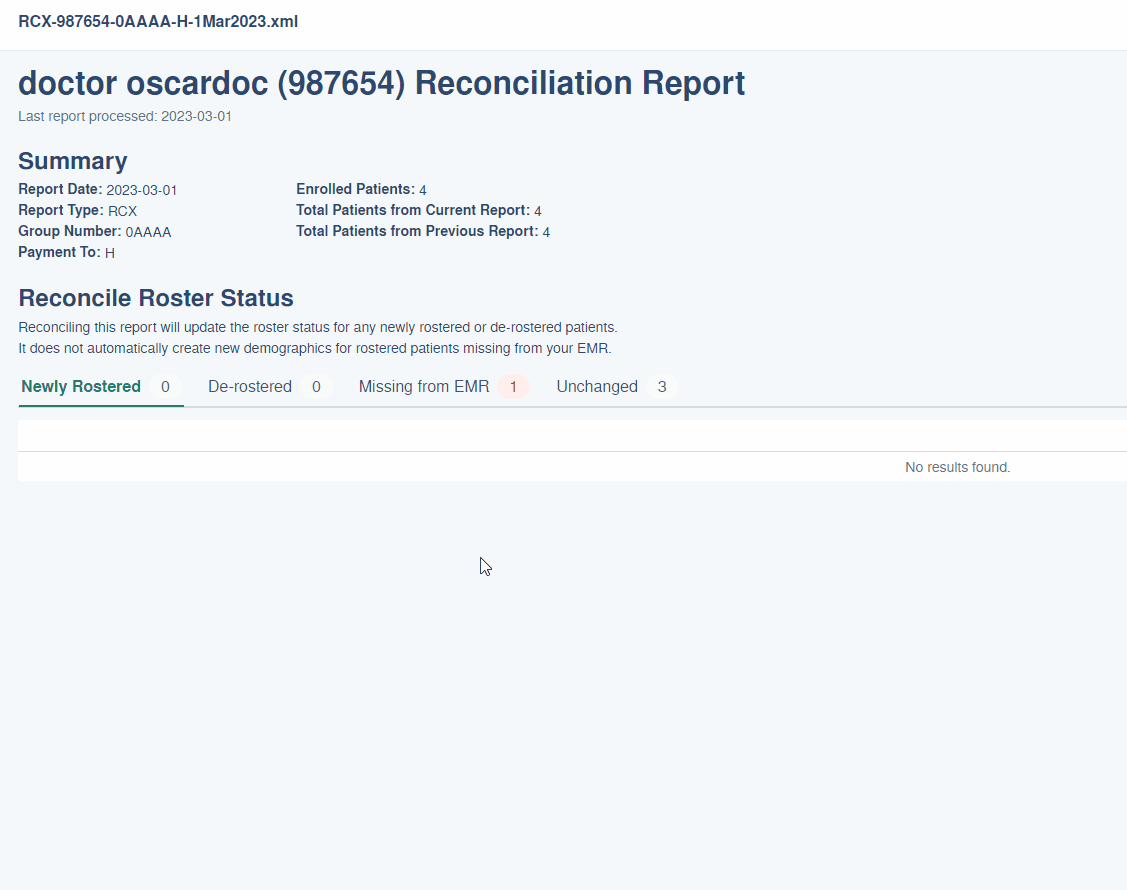Viewport: 1127px width, 890px height.
Task: Click the Payment To field
Action: click(x=66, y=253)
